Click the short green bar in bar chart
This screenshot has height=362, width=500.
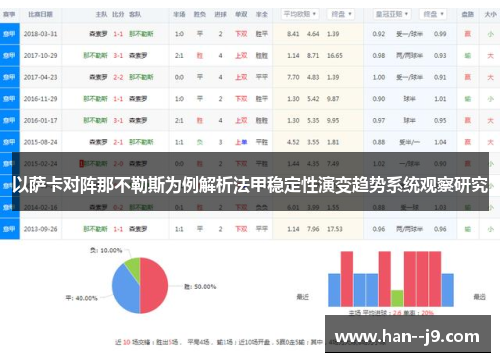coord(397,298)
